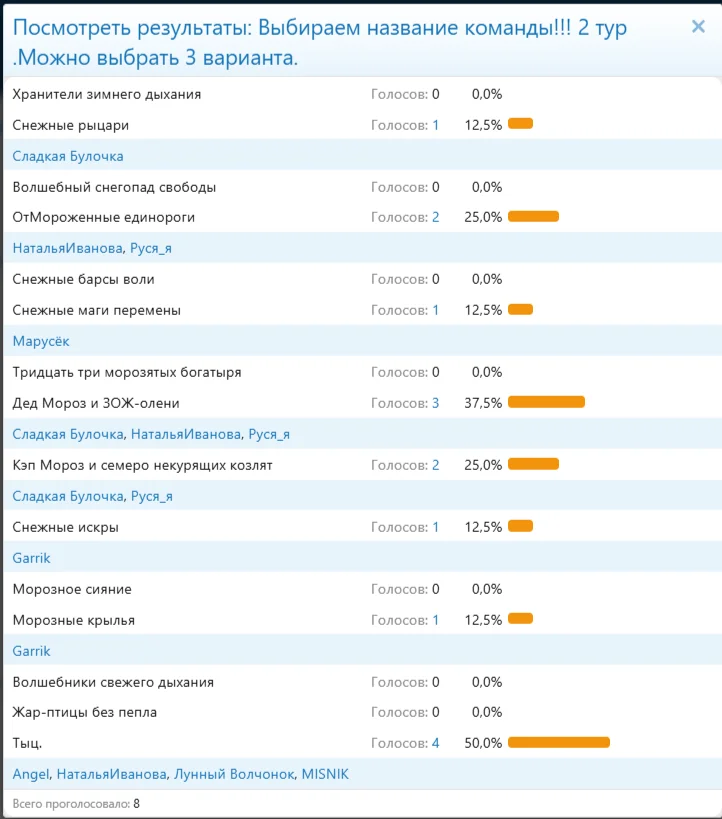
Task: Click the "Всего проголосовало" total line
Action: point(76,802)
